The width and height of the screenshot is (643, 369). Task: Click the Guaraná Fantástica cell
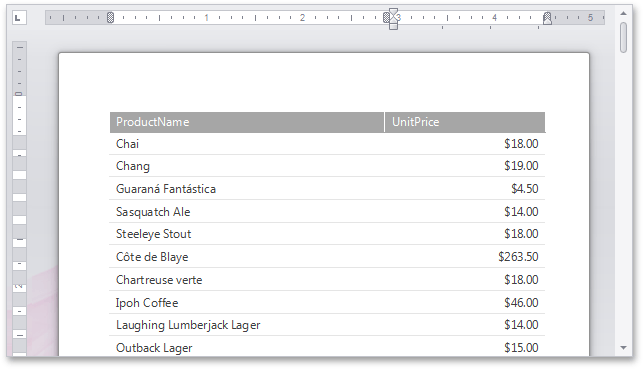[x=247, y=189]
